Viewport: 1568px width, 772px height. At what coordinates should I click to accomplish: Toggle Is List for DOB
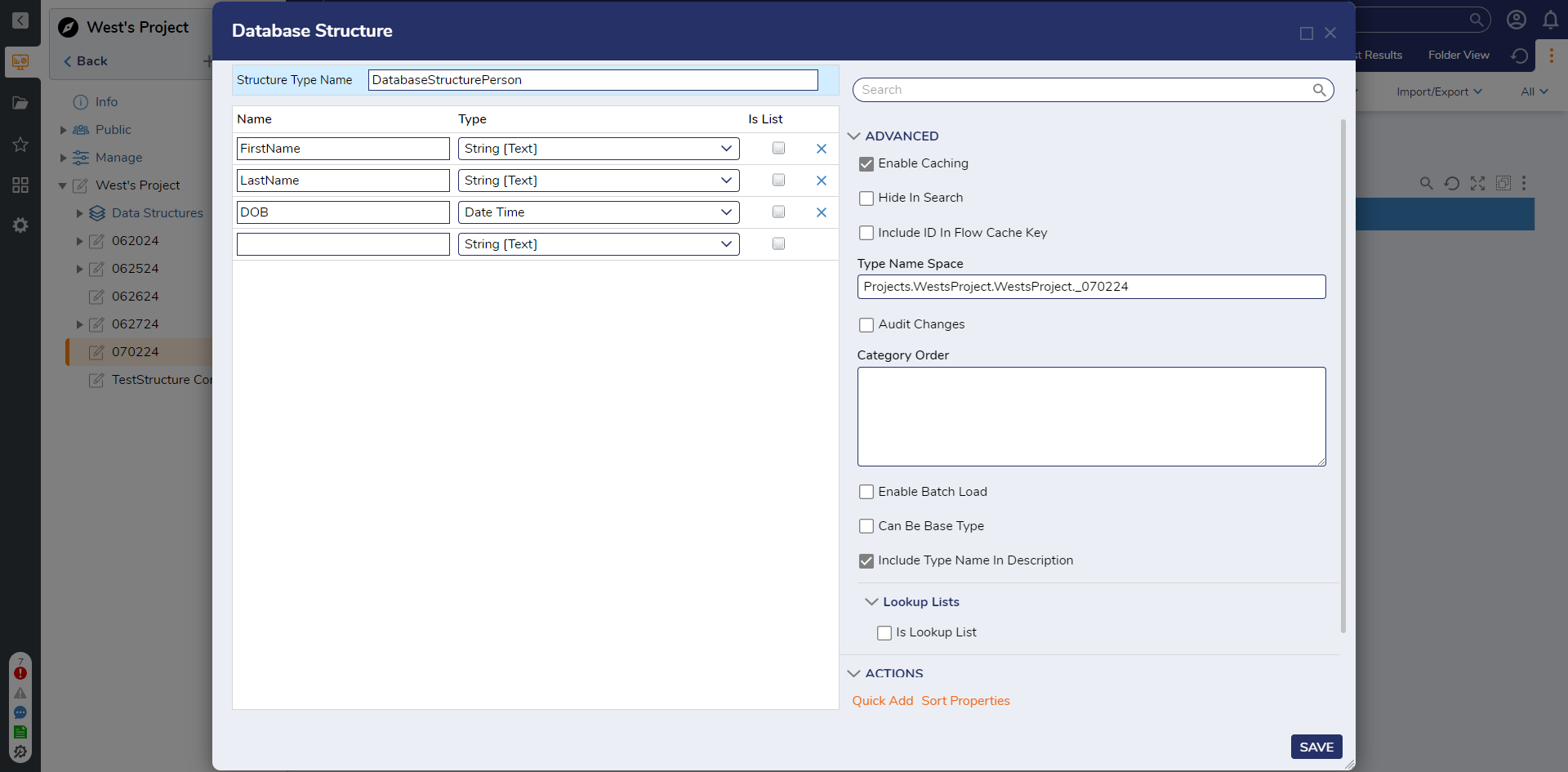[x=779, y=212]
